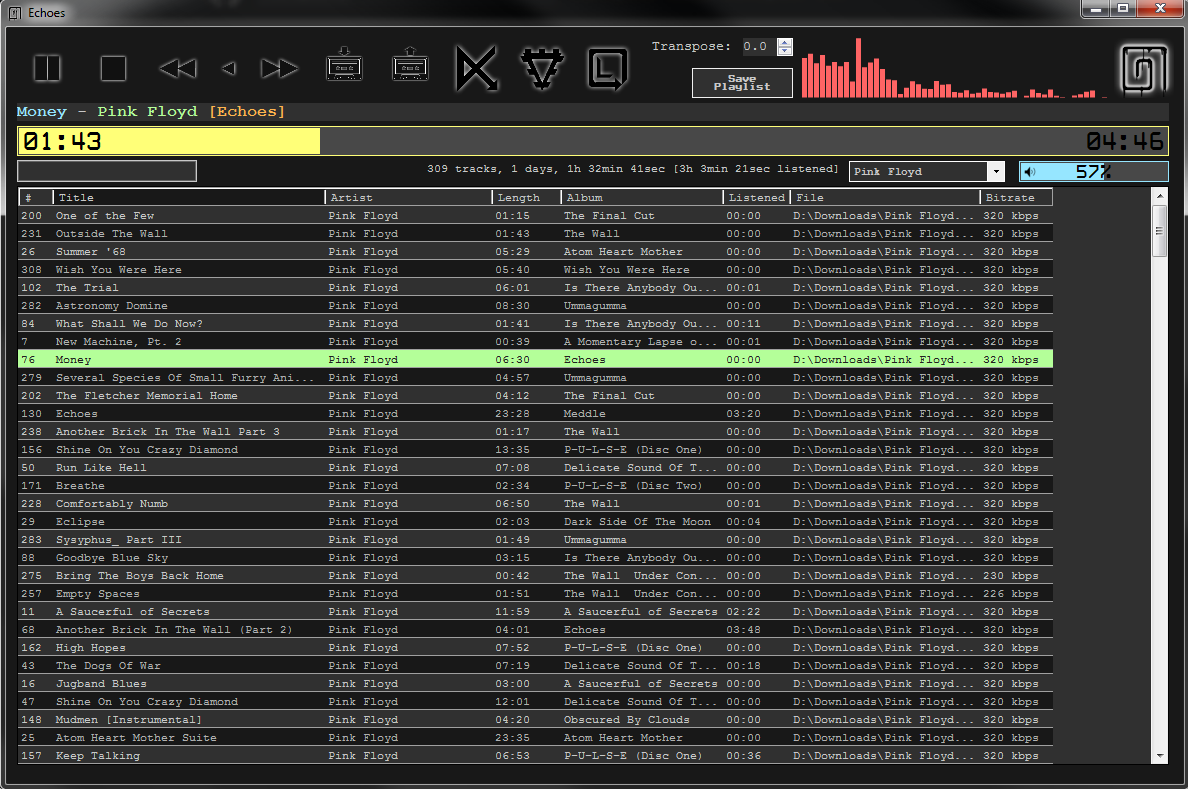The height and width of the screenshot is (789, 1188).
Task: Stop playback with the square stop button
Action: coord(114,68)
